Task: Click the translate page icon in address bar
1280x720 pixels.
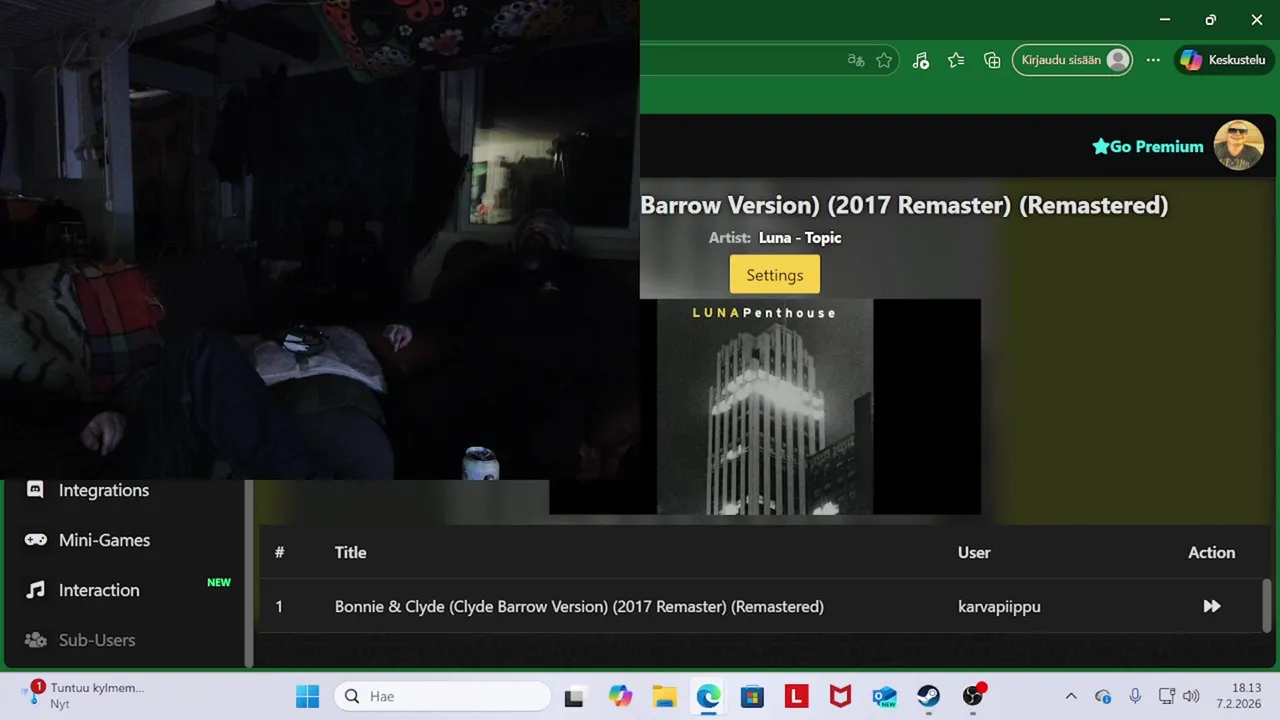Action: pos(856,60)
